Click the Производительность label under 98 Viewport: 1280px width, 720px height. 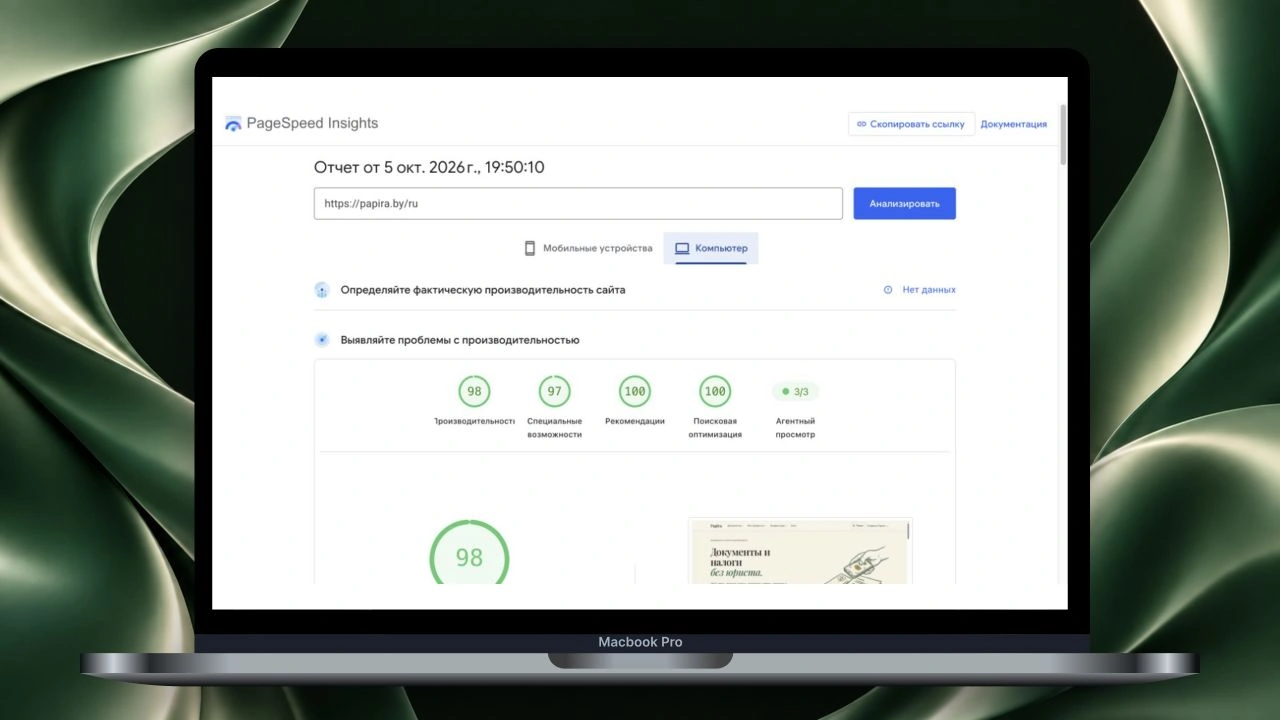474,421
